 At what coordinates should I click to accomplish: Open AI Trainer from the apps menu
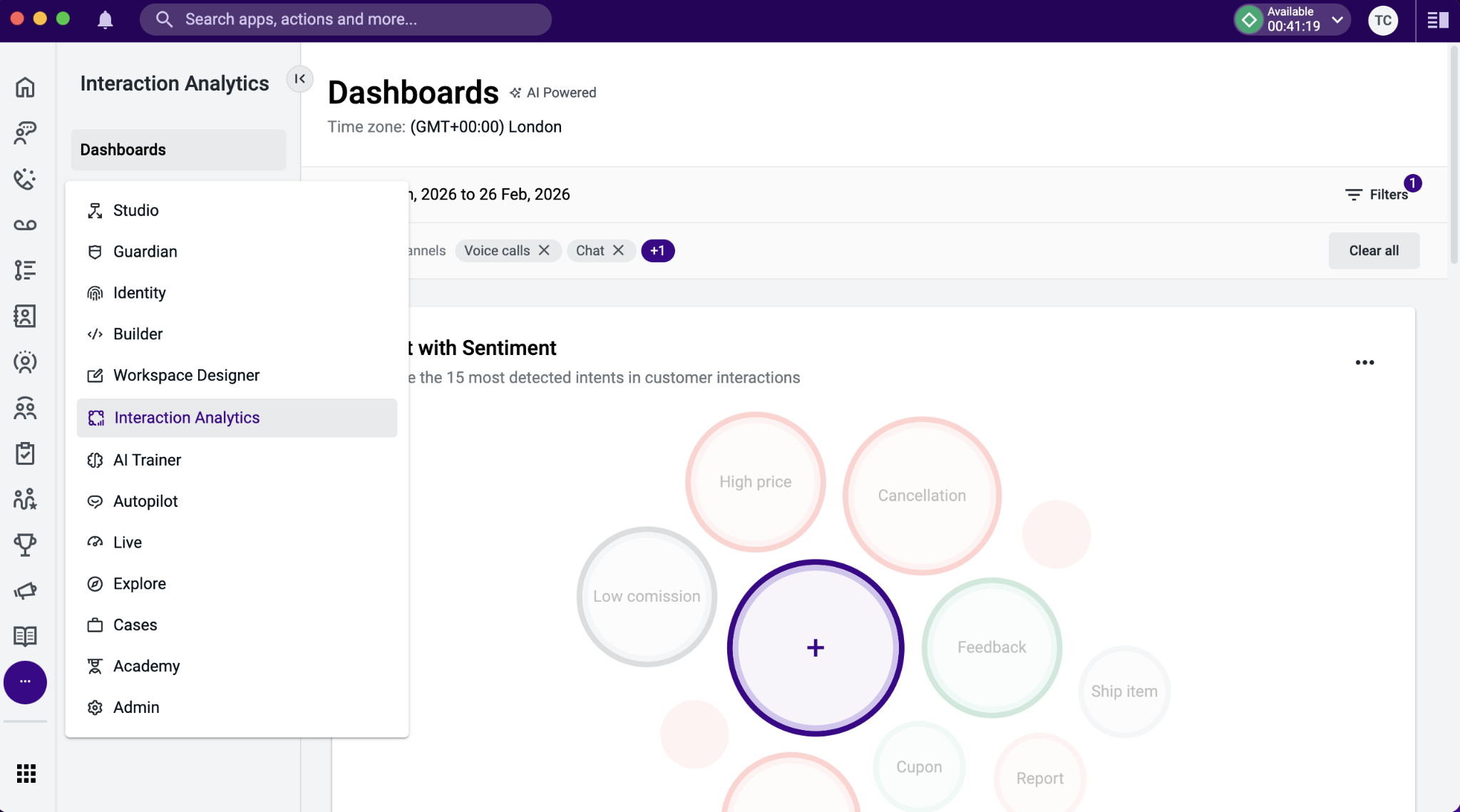pos(237,460)
